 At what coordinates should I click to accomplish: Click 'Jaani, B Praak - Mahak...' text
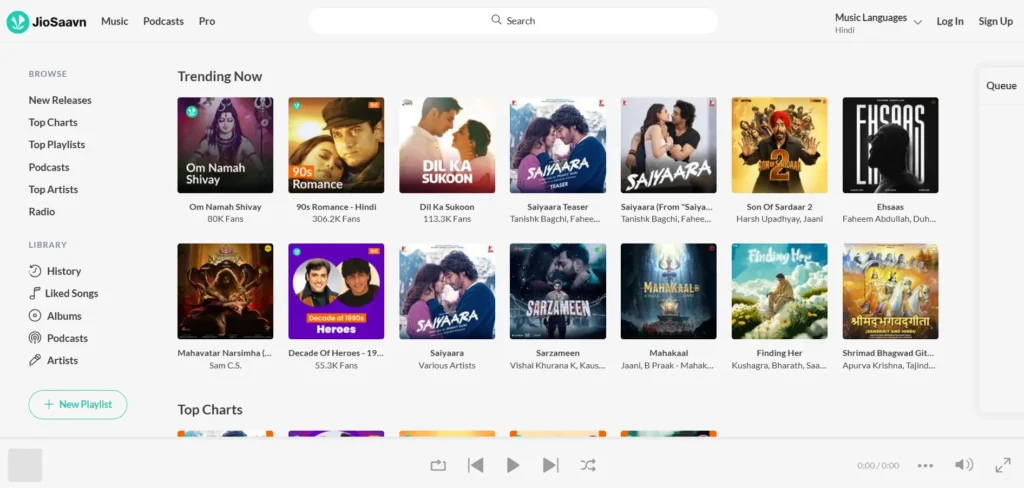coord(667,365)
